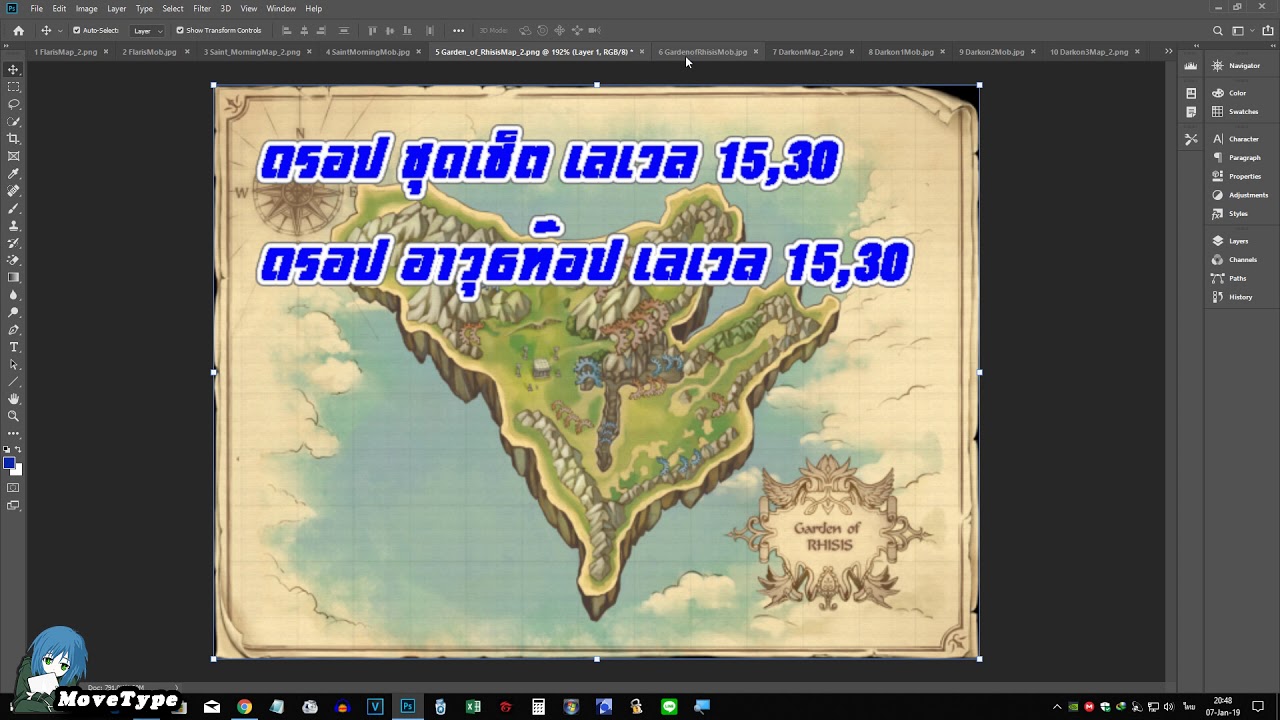Image resolution: width=1280 pixels, height=720 pixels.
Task: Open the Filter menu
Action: click(202, 8)
